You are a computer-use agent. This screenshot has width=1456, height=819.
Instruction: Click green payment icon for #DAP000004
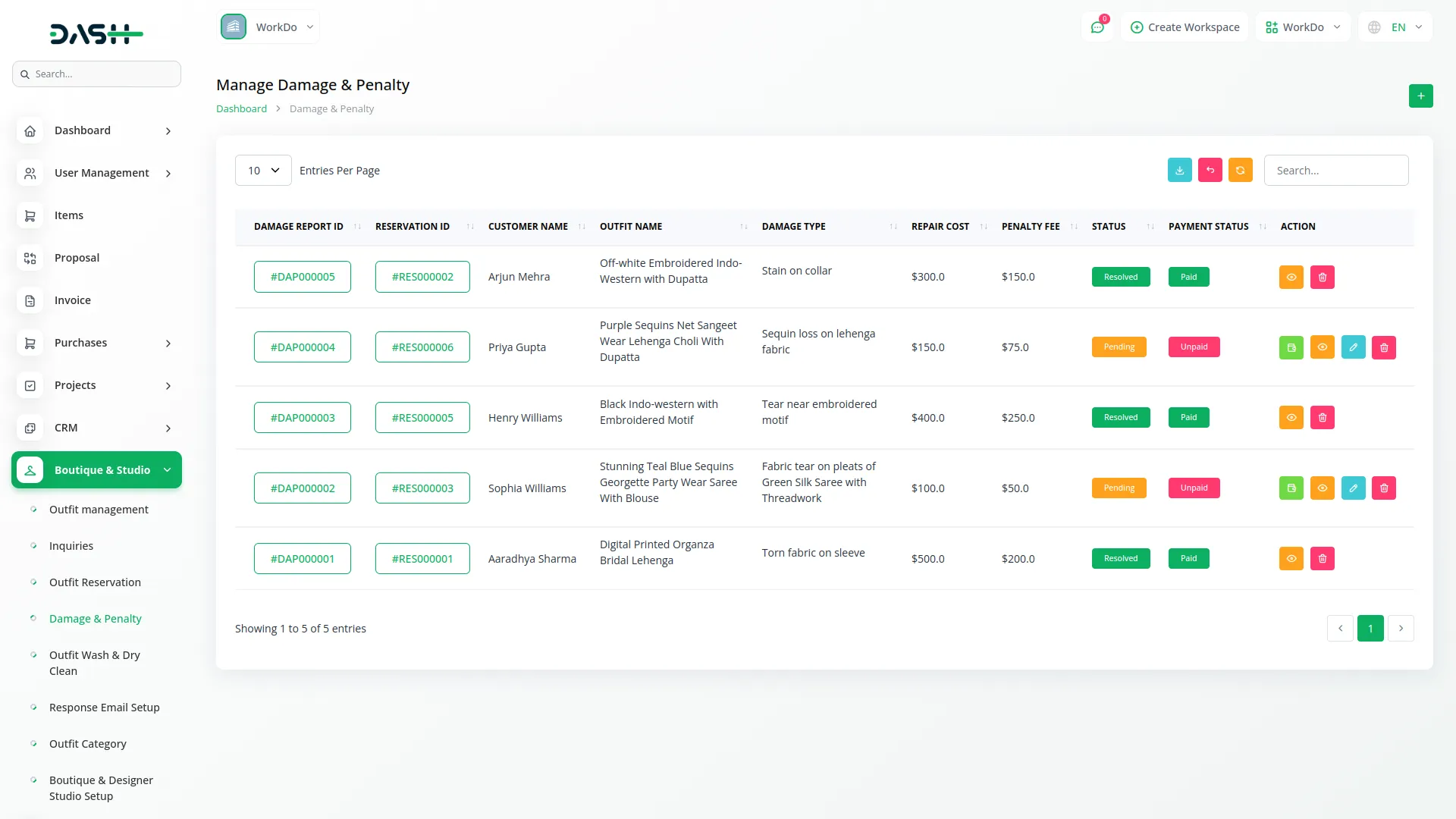coord(1291,347)
